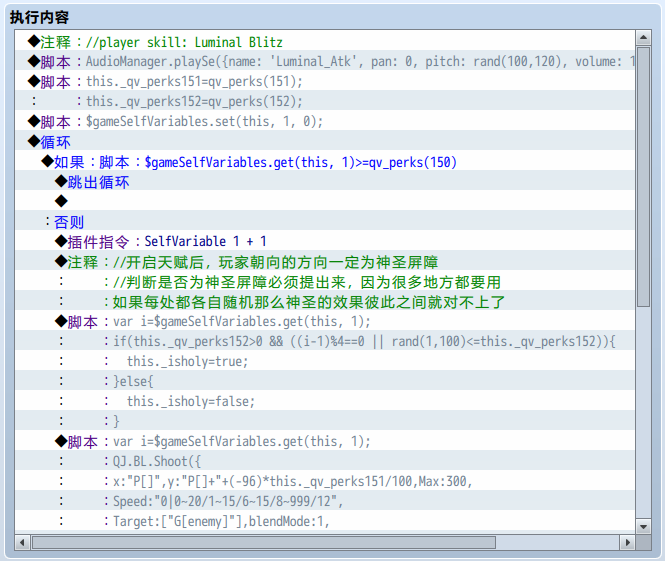Viewport: 665px width, 561px height.
Task: Select the 跳出循环 break loop command
Action: point(325,182)
